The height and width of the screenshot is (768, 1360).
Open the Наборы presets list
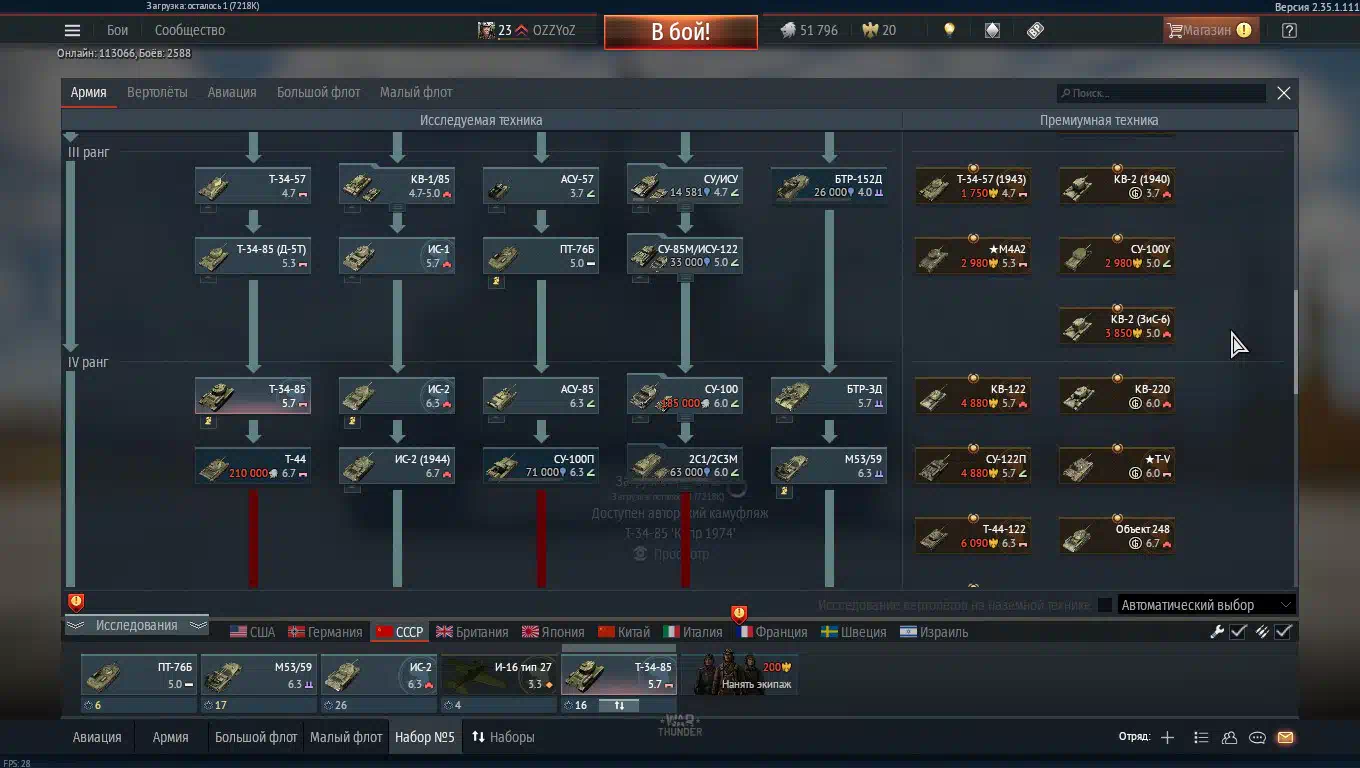point(503,737)
